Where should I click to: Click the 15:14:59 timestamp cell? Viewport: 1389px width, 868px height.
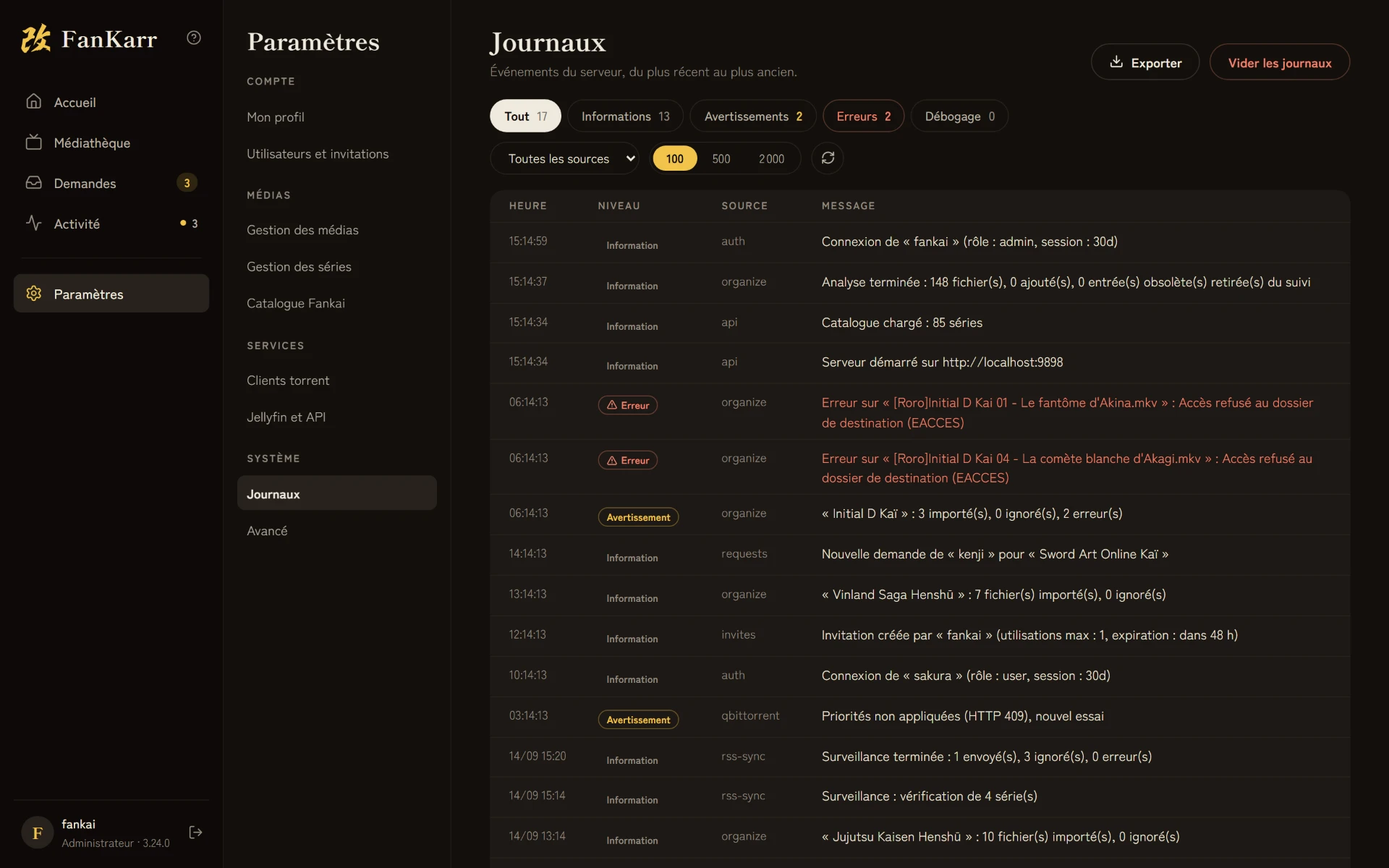pyautogui.click(x=527, y=241)
